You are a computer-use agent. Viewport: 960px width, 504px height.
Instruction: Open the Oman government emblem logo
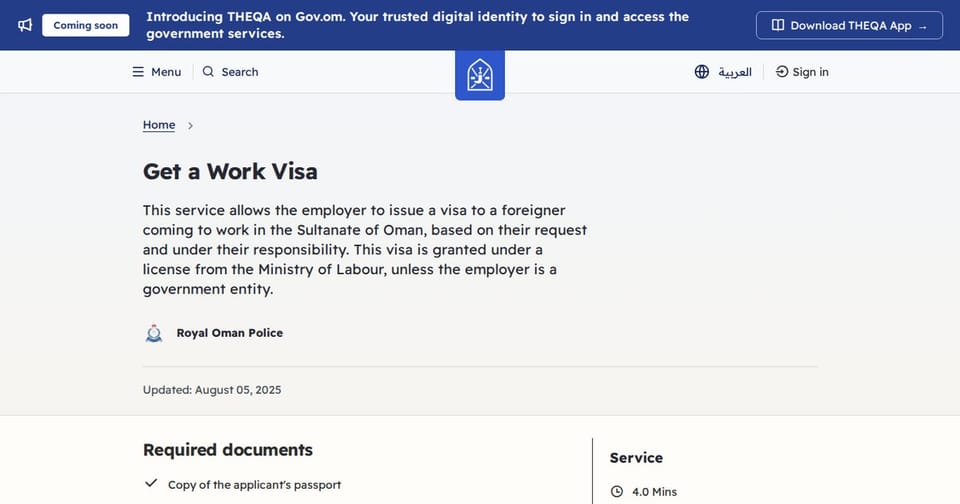[x=480, y=75]
